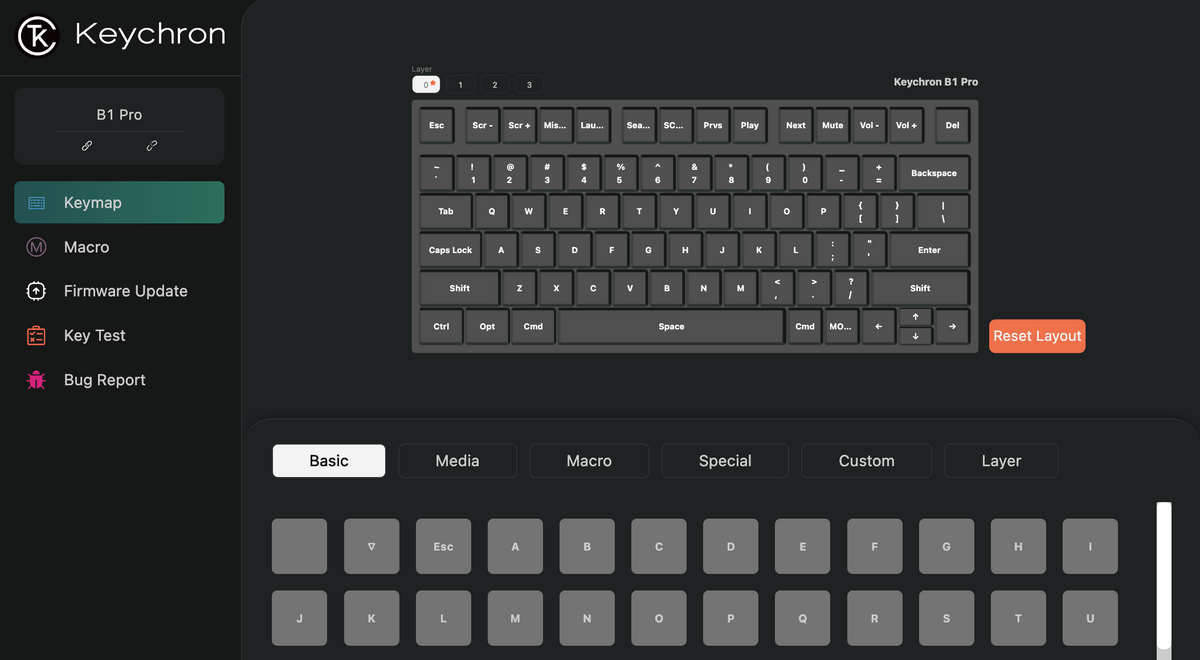
Task: Switch to the Media tab
Action: 457,460
